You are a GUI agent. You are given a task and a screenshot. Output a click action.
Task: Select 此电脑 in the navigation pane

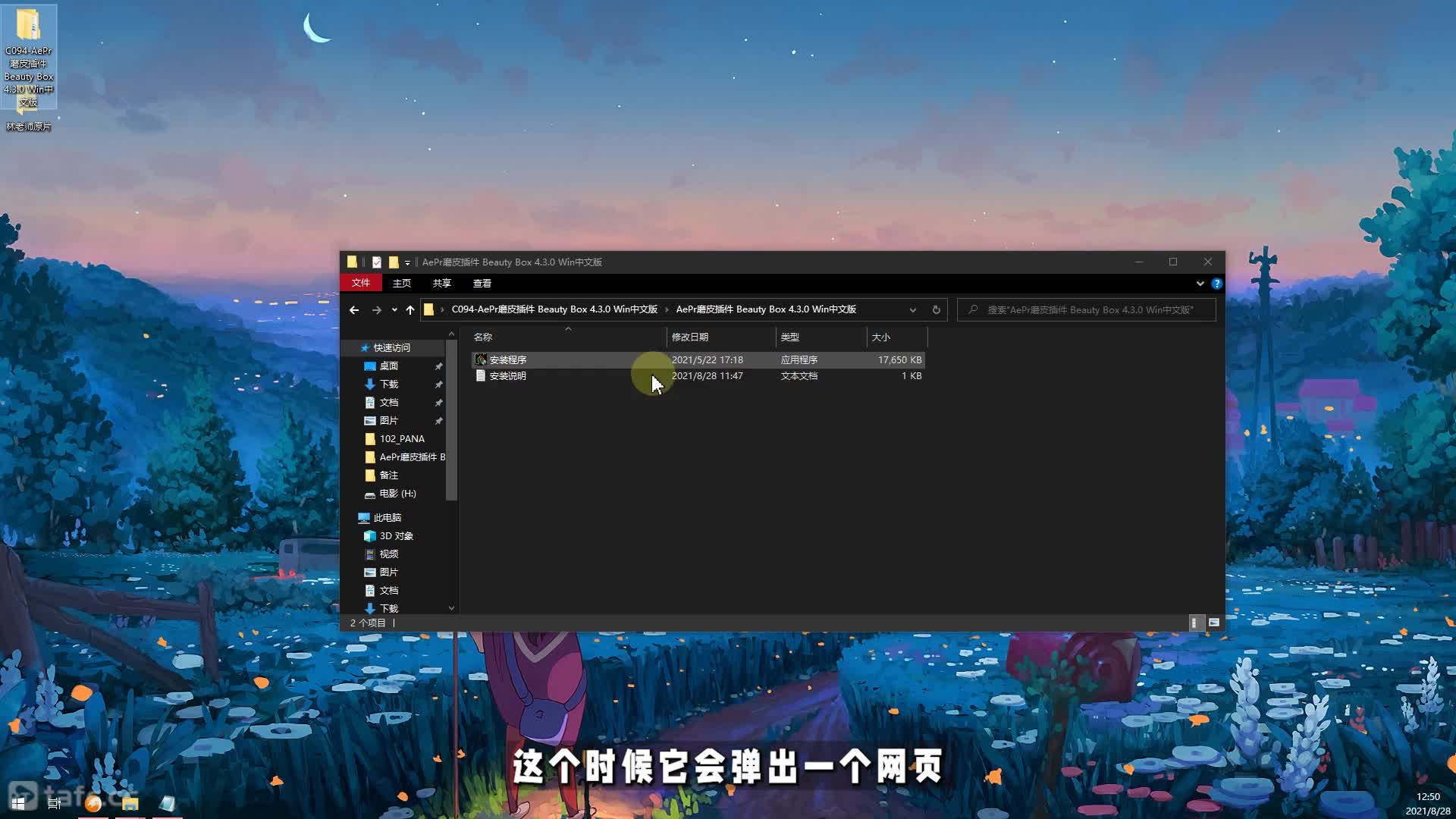387,517
